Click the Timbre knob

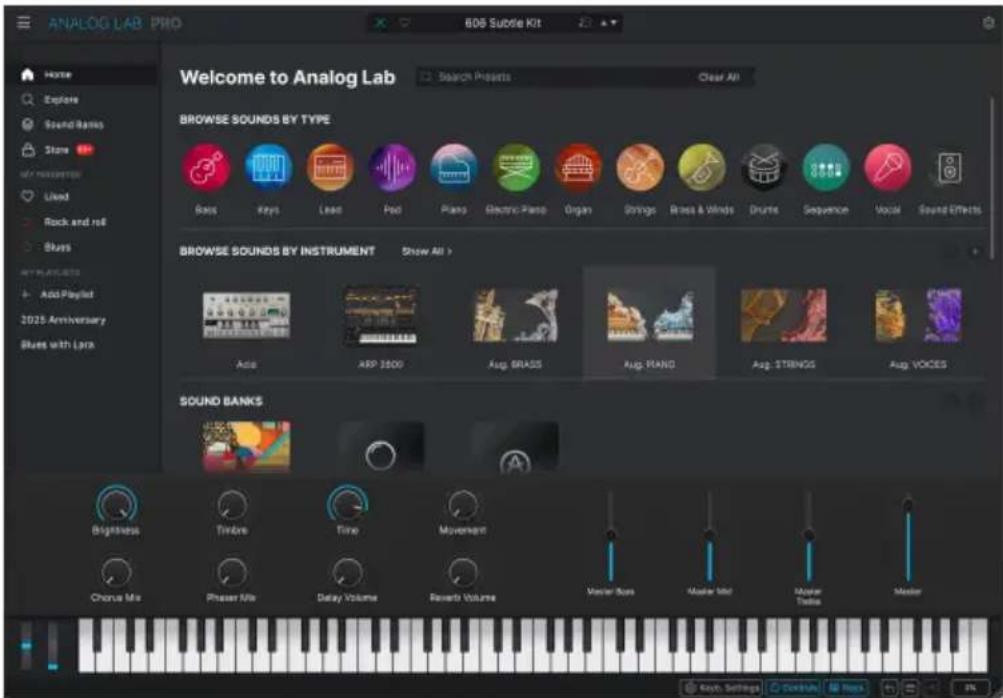[x=232, y=505]
